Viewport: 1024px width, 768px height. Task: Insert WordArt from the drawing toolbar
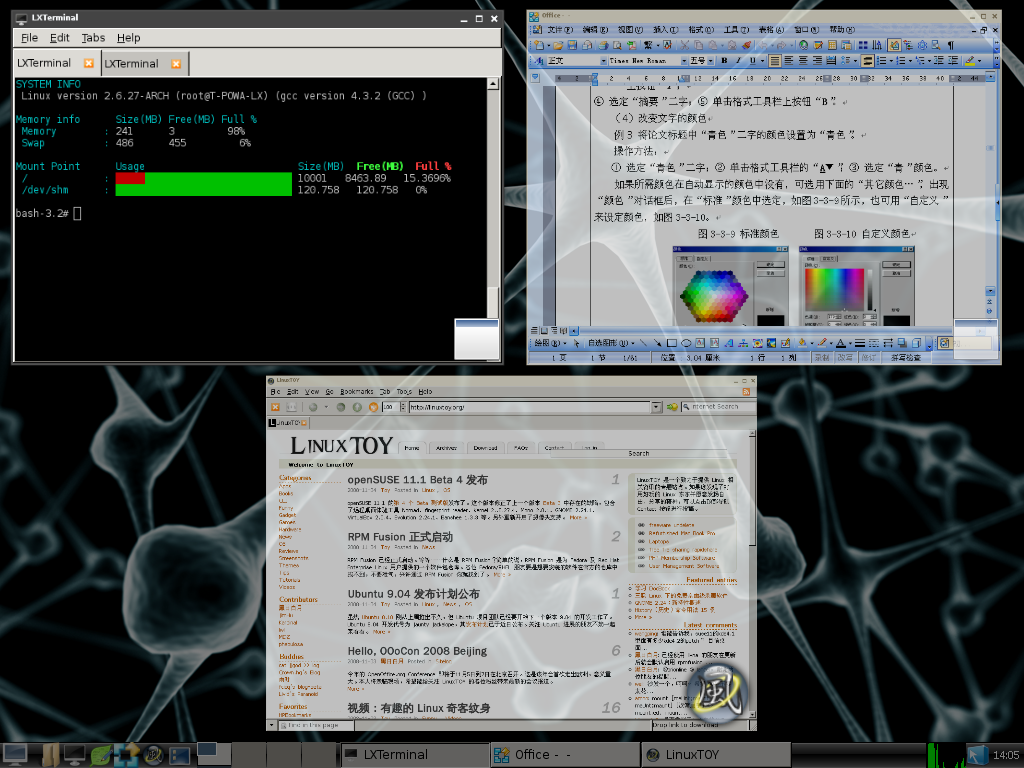729,343
